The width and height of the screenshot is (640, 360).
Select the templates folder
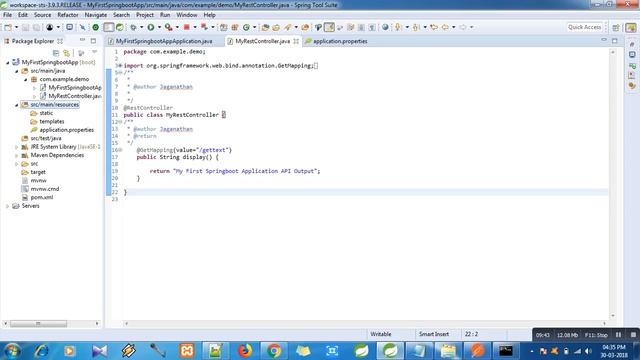click(x=51, y=122)
